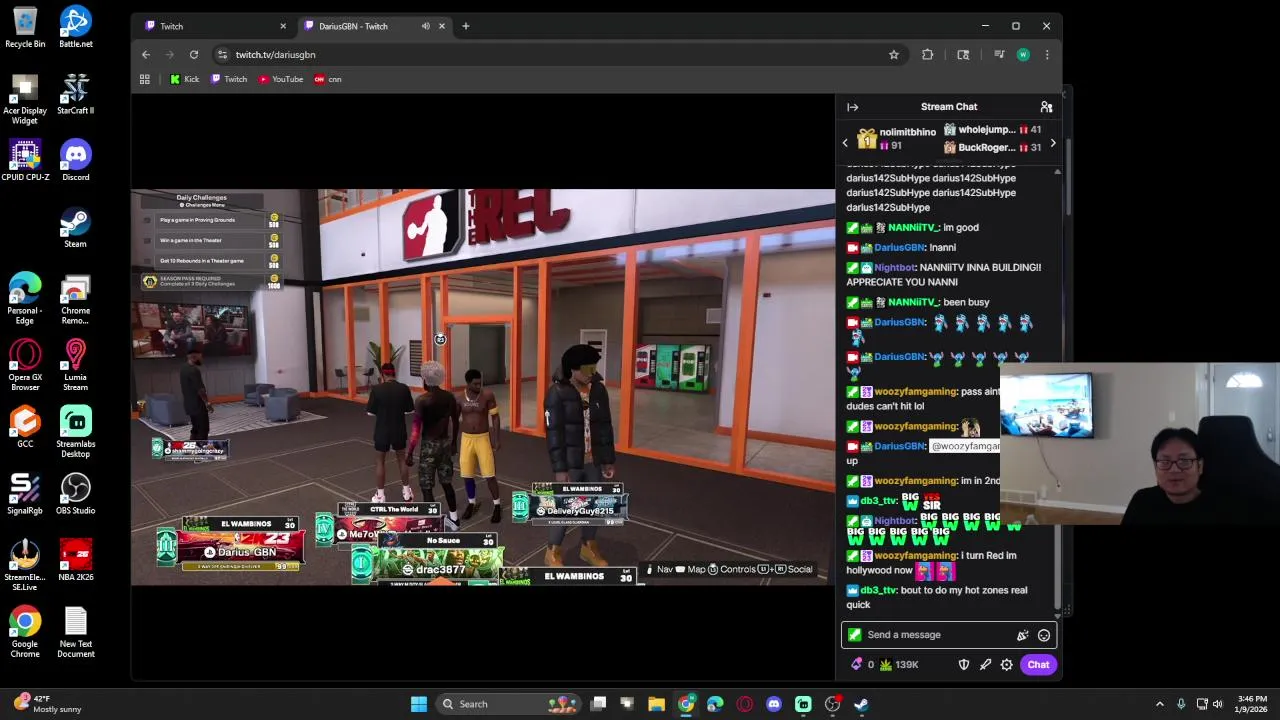The image size is (1280, 720).
Task: Select Lumia Stream desktop icon
Action: pyautogui.click(x=76, y=366)
